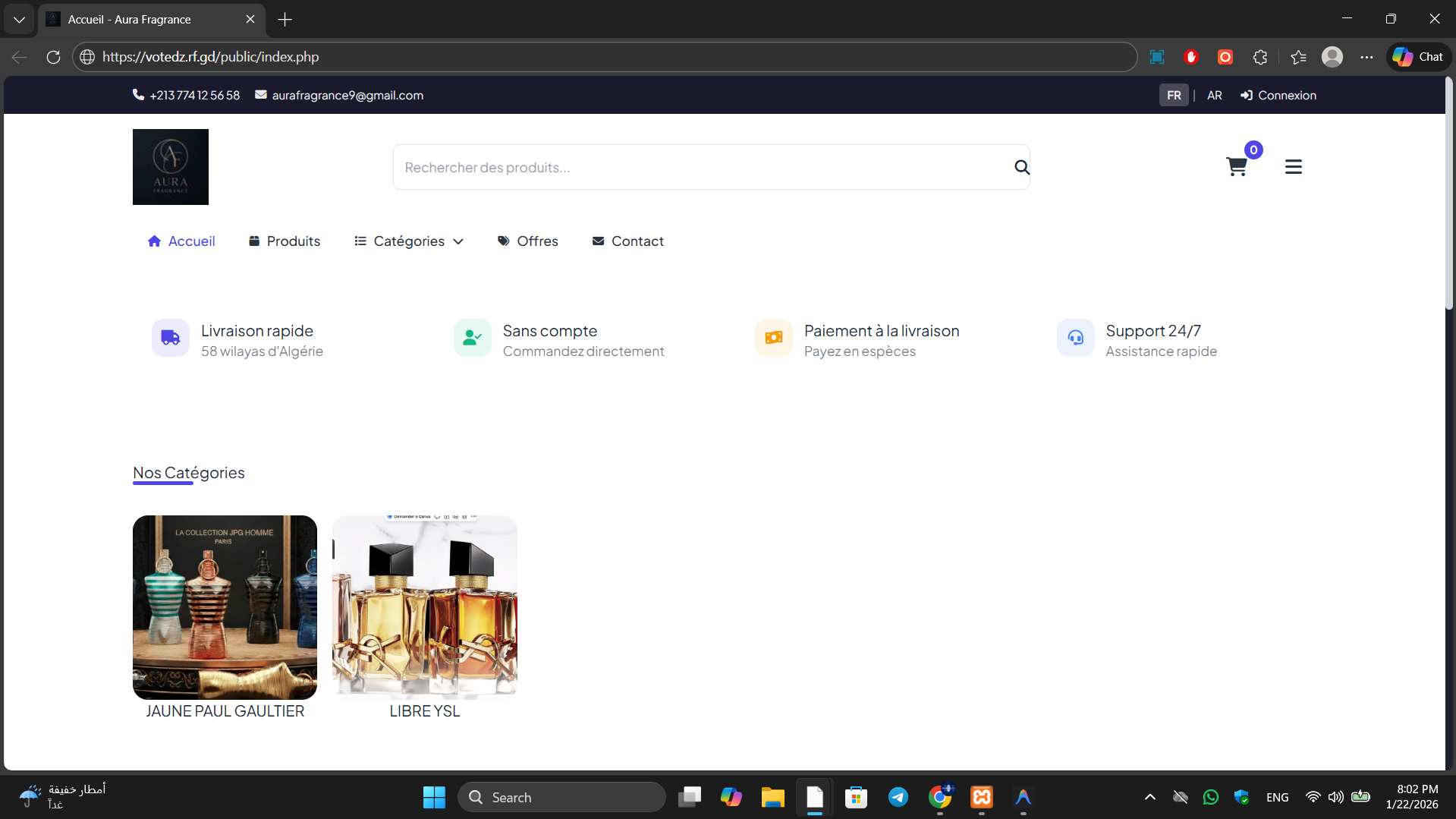Click the browser refresh button

pyautogui.click(x=53, y=57)
